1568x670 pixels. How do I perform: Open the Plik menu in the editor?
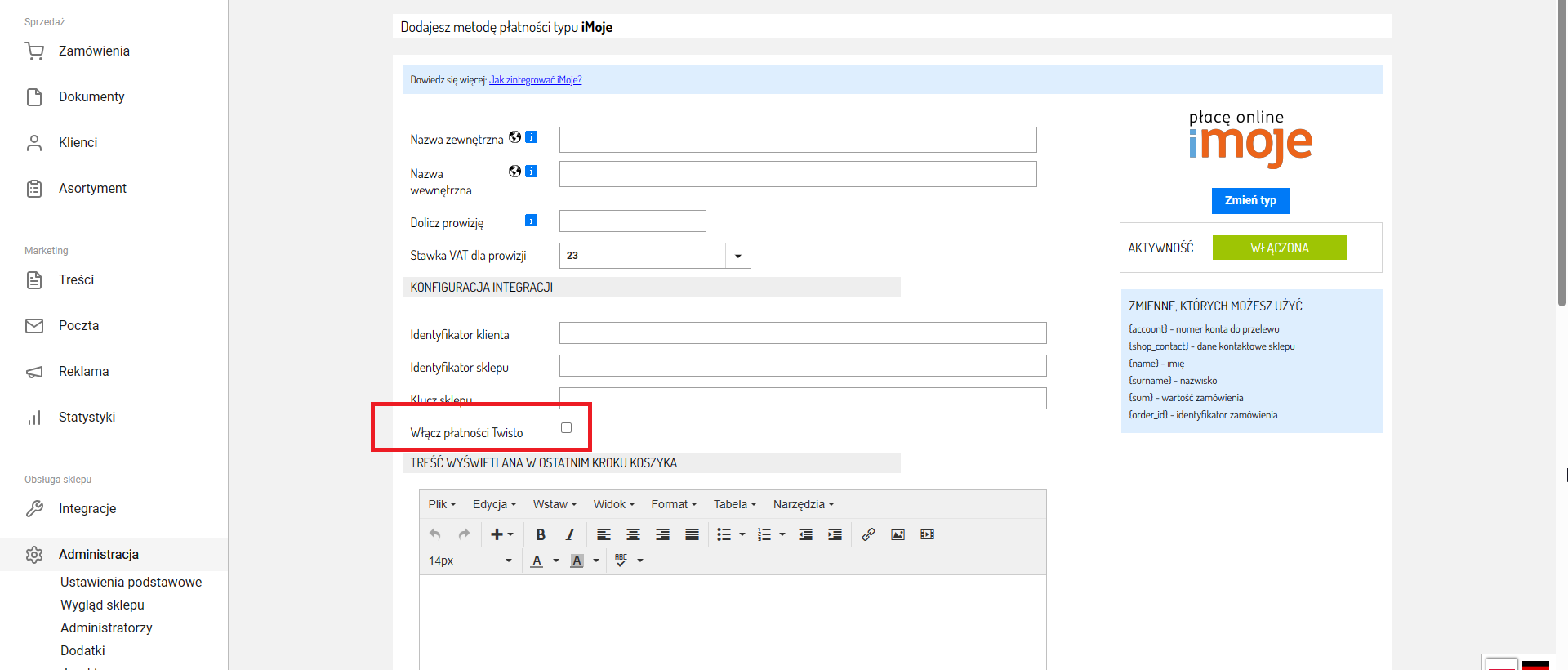click(442, 504)
